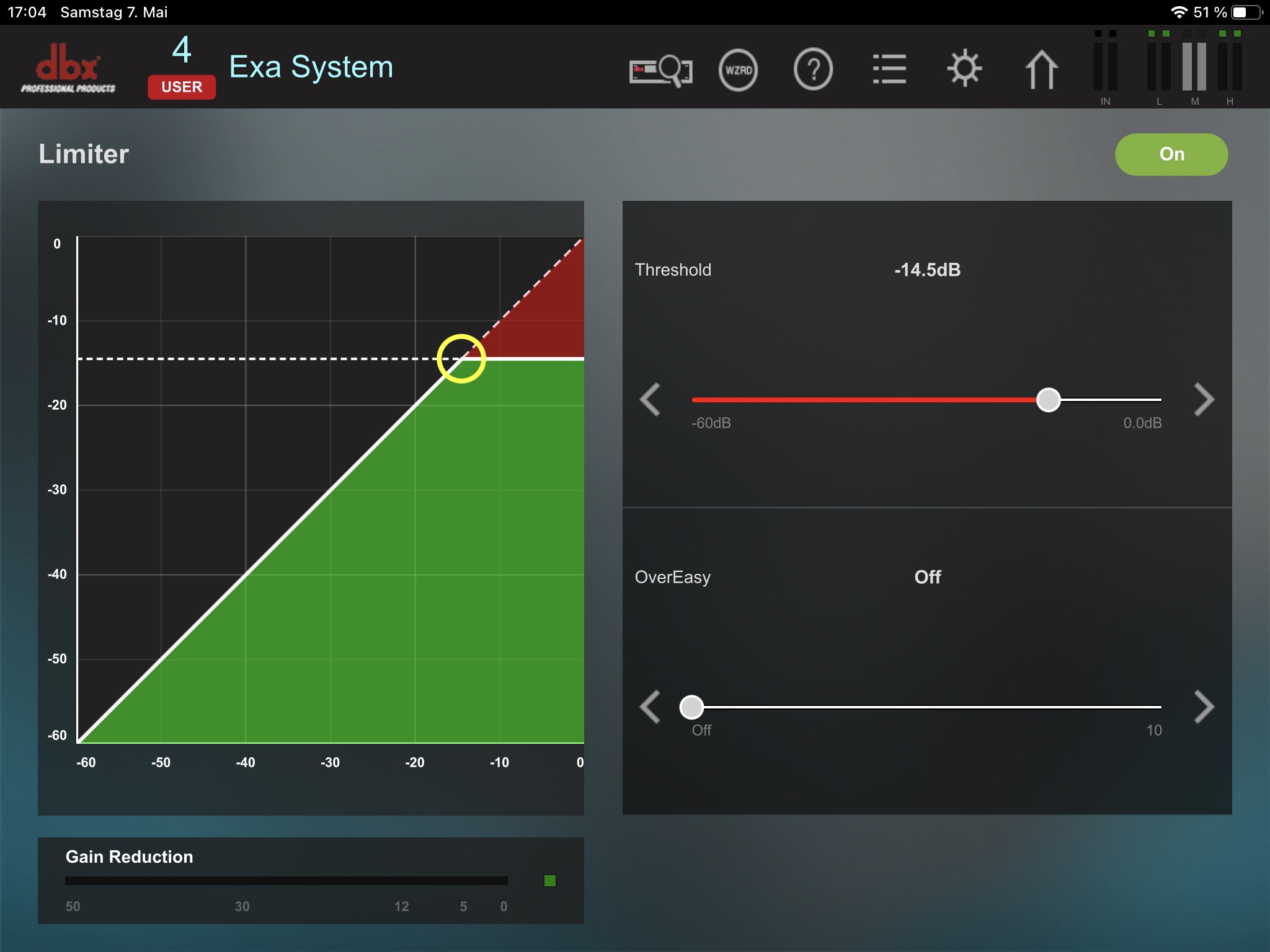Select the yellow threshold circle on the graph
This screenshot has height=952, width=1270.
[x=461, y=358]
